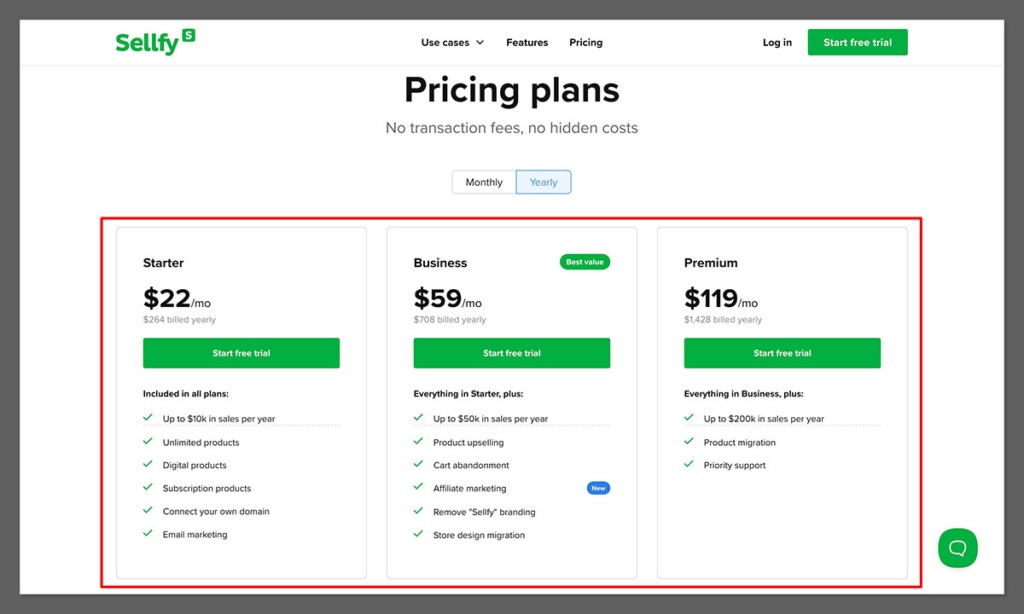The height and width of the screenshot is (614, 1024).
Task: Select the Features menu item
Action: coord(527,42)
